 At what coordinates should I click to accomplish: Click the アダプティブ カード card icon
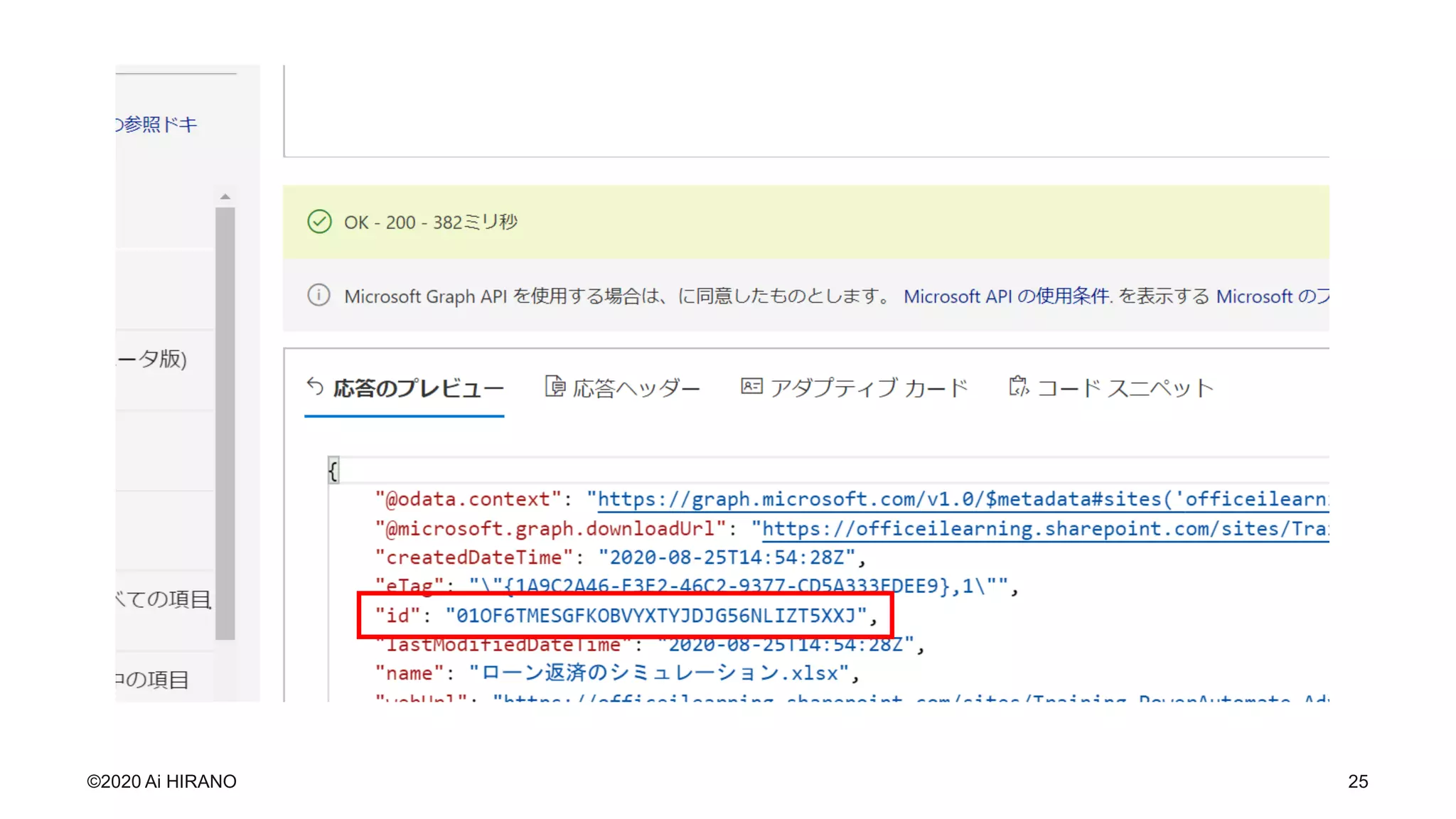click(751, 386)
